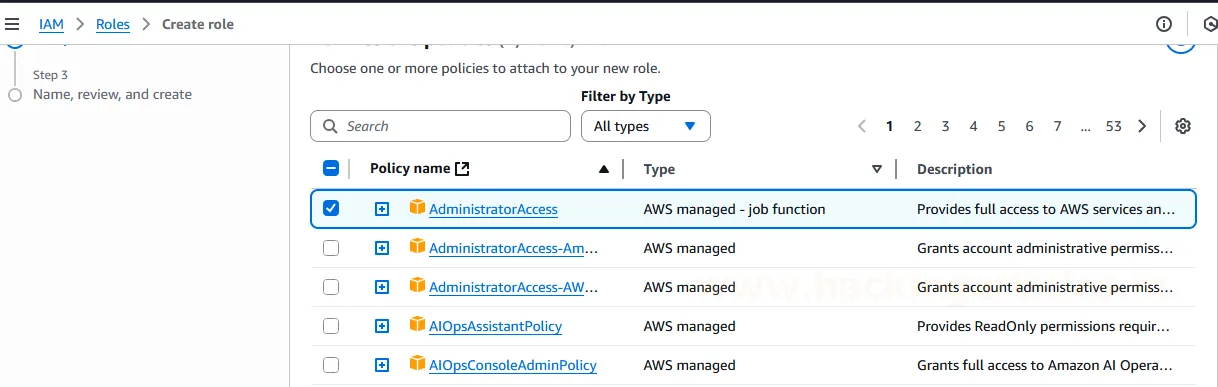This screenshot has width=1218, height=387.
Task: Click 'Name, review, and create' step
Action: (x=112, y=94)
